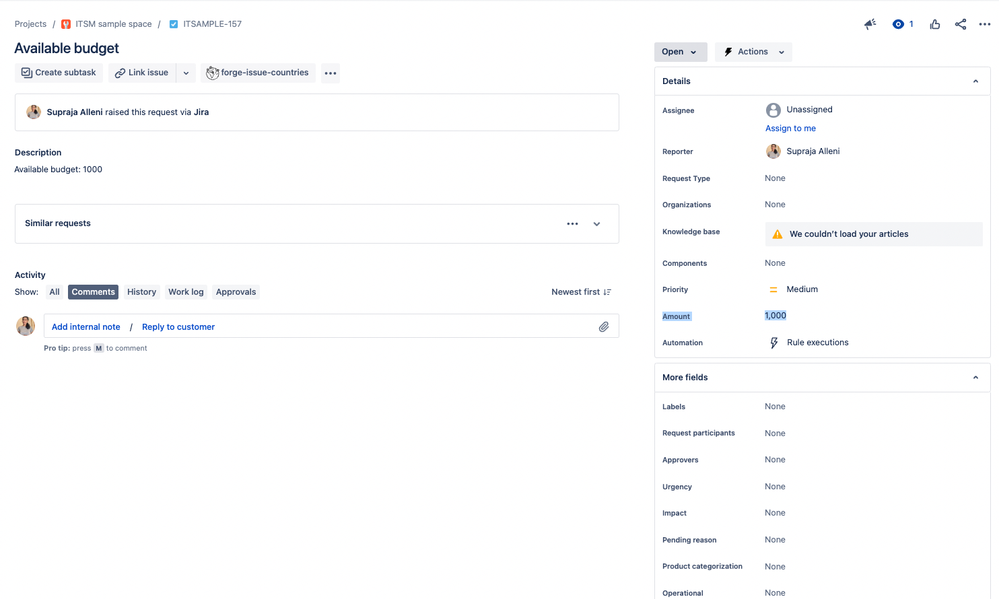Edit the Request Type None value
The image size is (999, 599).
coord(775,178)
